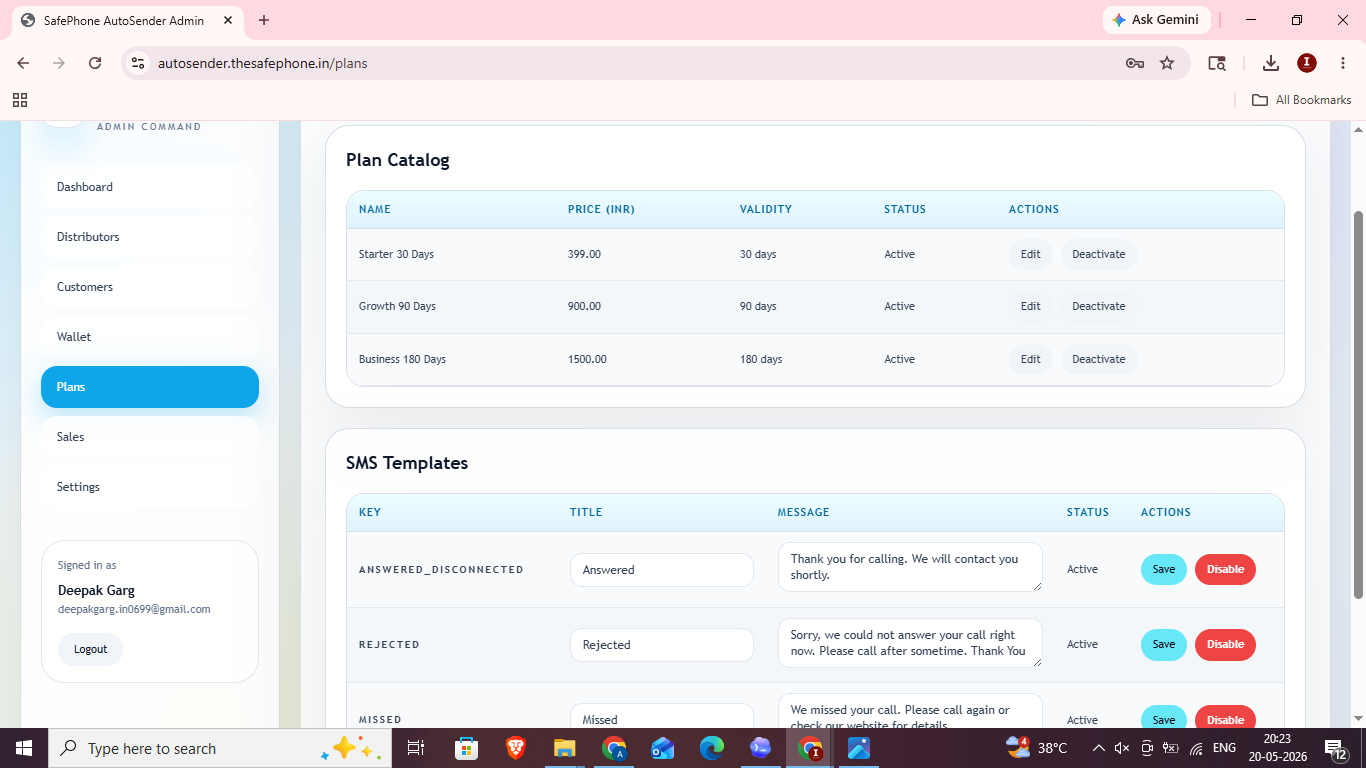Open Sales in the sidebar
This screenshot has width=1366, height=768.
pos(150,437)
